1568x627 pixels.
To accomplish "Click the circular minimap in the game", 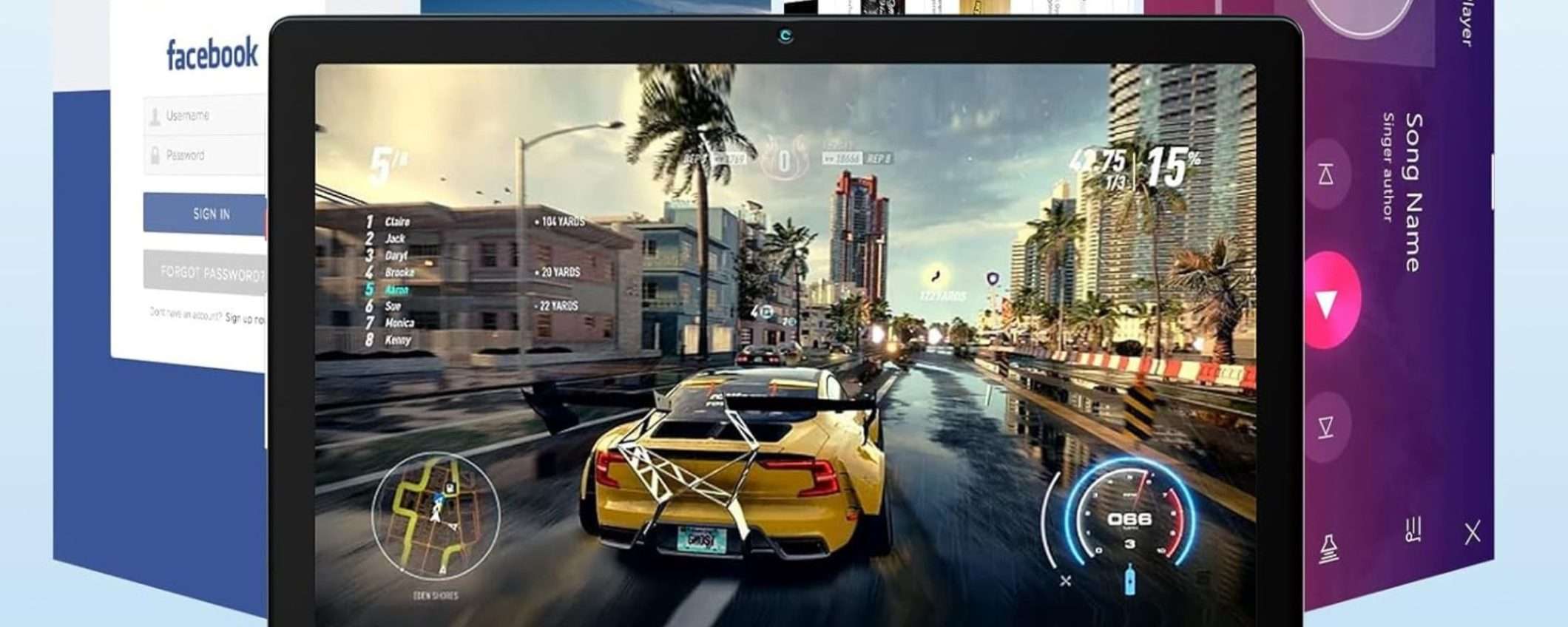I will [x=436, y=517].
